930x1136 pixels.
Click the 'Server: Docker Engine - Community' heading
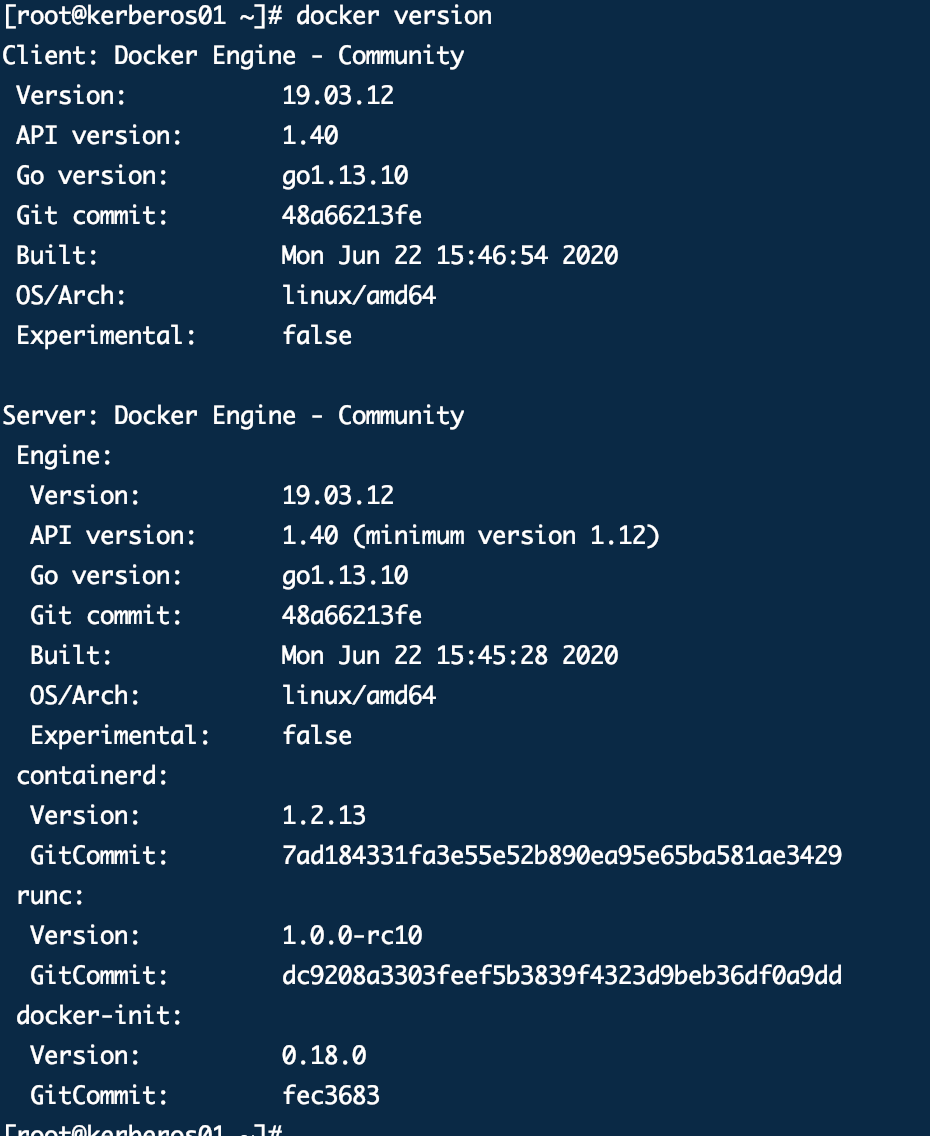233,416
